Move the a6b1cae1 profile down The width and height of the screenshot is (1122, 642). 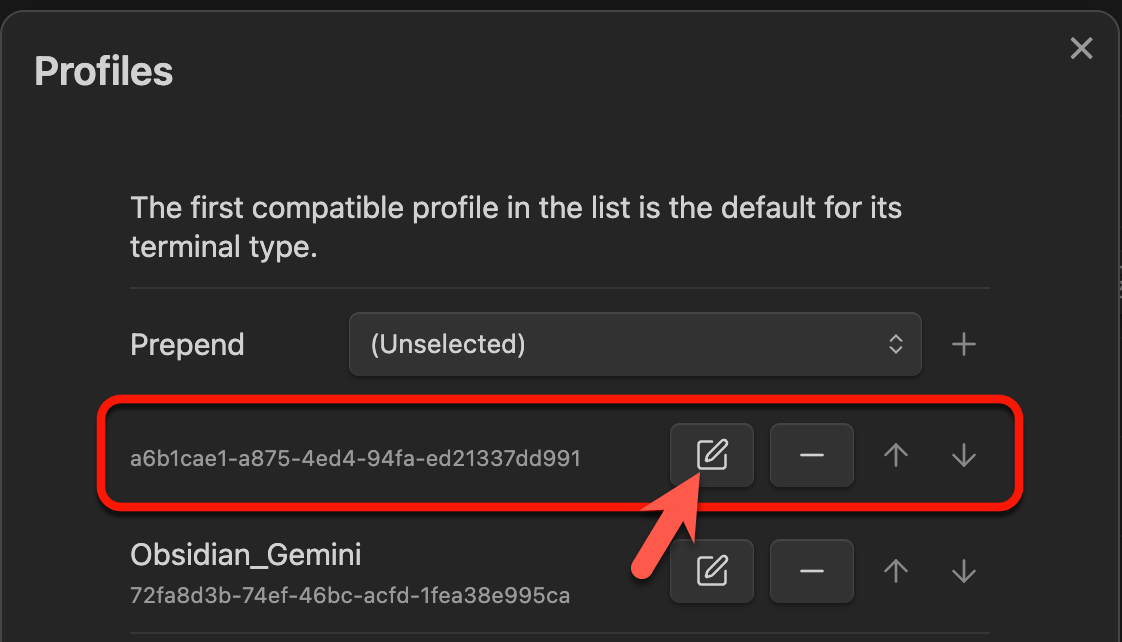tap(963, 455)
